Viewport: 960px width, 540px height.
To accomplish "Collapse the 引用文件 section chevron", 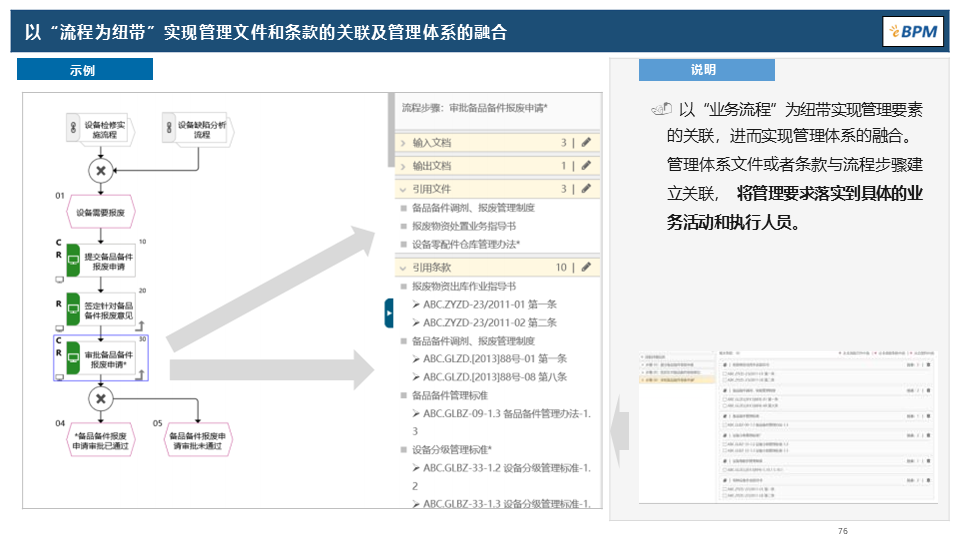I will (x=403, y=189).
